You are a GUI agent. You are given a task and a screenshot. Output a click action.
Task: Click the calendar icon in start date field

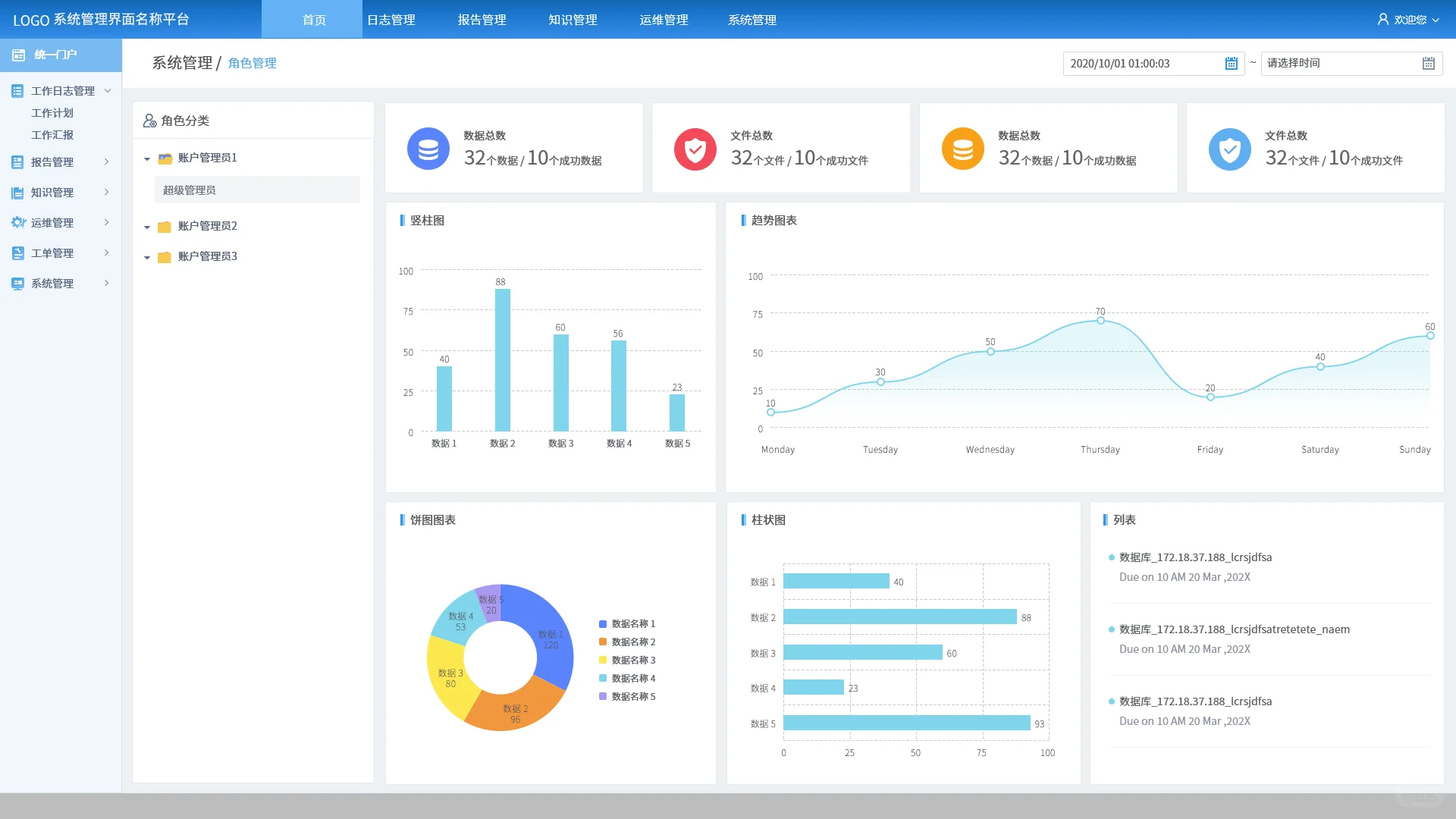click(x=1232, y=64)
